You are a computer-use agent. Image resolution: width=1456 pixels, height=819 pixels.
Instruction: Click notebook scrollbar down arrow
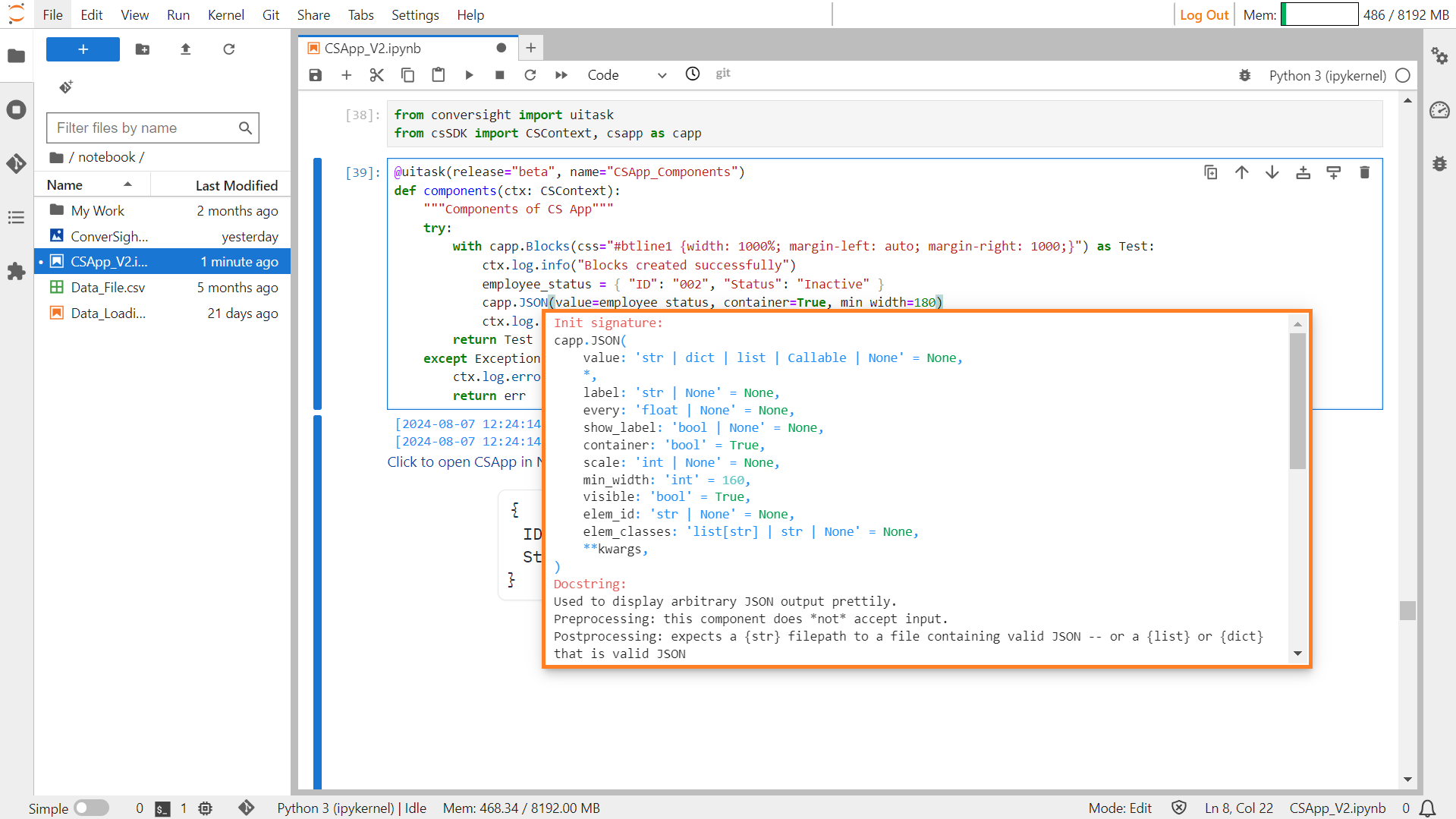tap(1408, 780)
